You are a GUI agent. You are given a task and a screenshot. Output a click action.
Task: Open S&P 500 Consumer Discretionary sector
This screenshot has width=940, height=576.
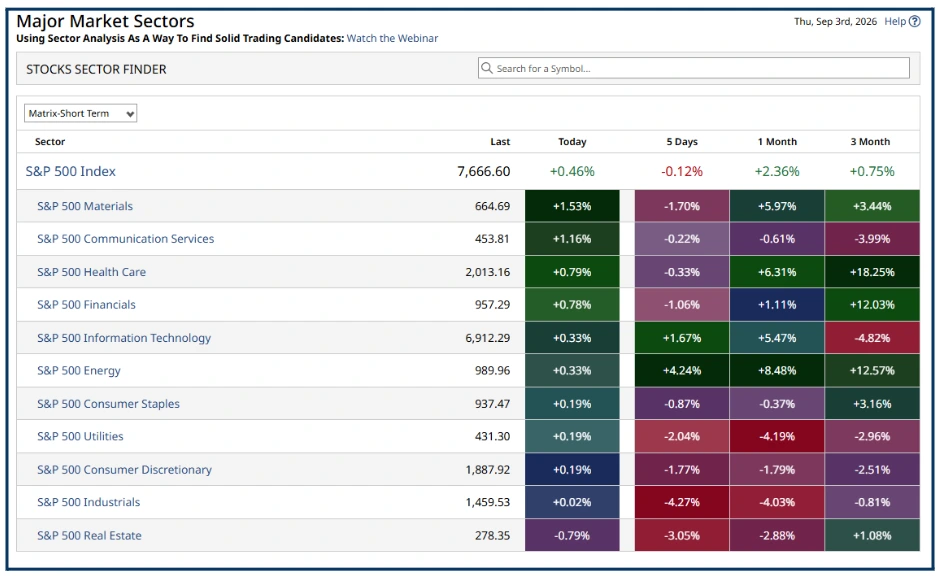(x=124, y=470)
